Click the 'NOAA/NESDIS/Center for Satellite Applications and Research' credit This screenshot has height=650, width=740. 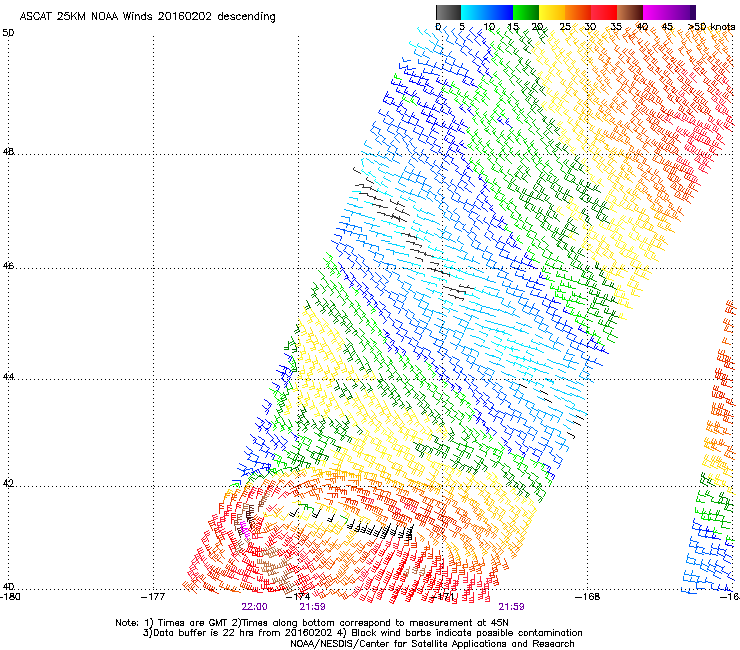click(432, 644)
